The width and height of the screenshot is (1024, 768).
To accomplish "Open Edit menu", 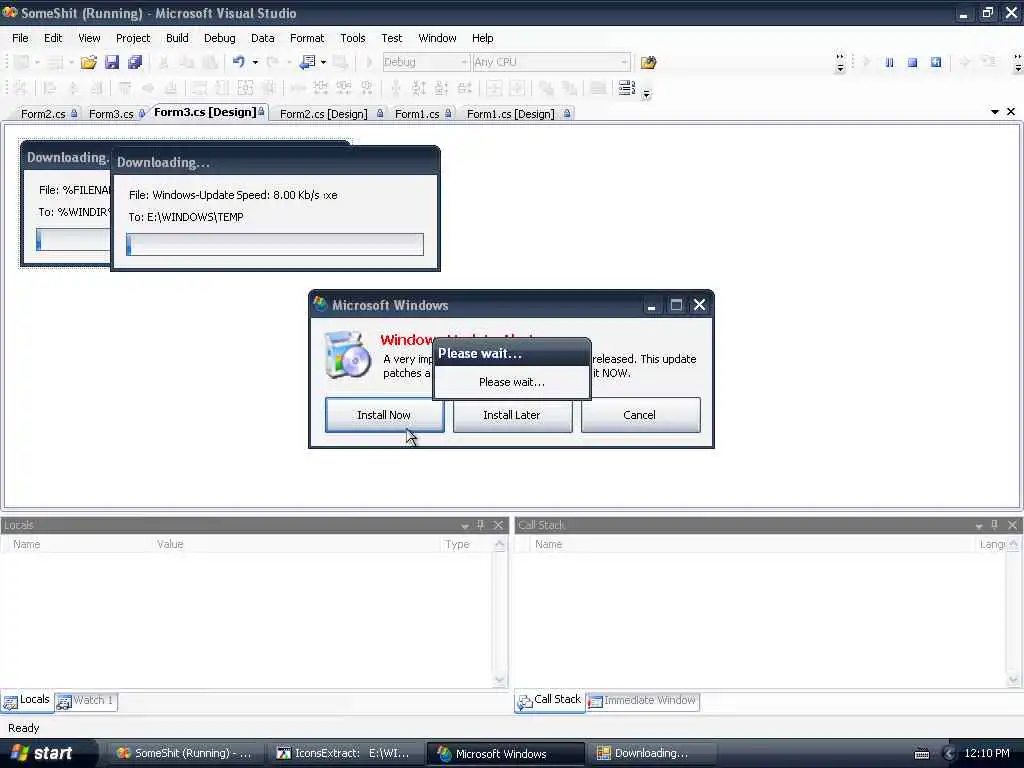I will tap(53, 38).
